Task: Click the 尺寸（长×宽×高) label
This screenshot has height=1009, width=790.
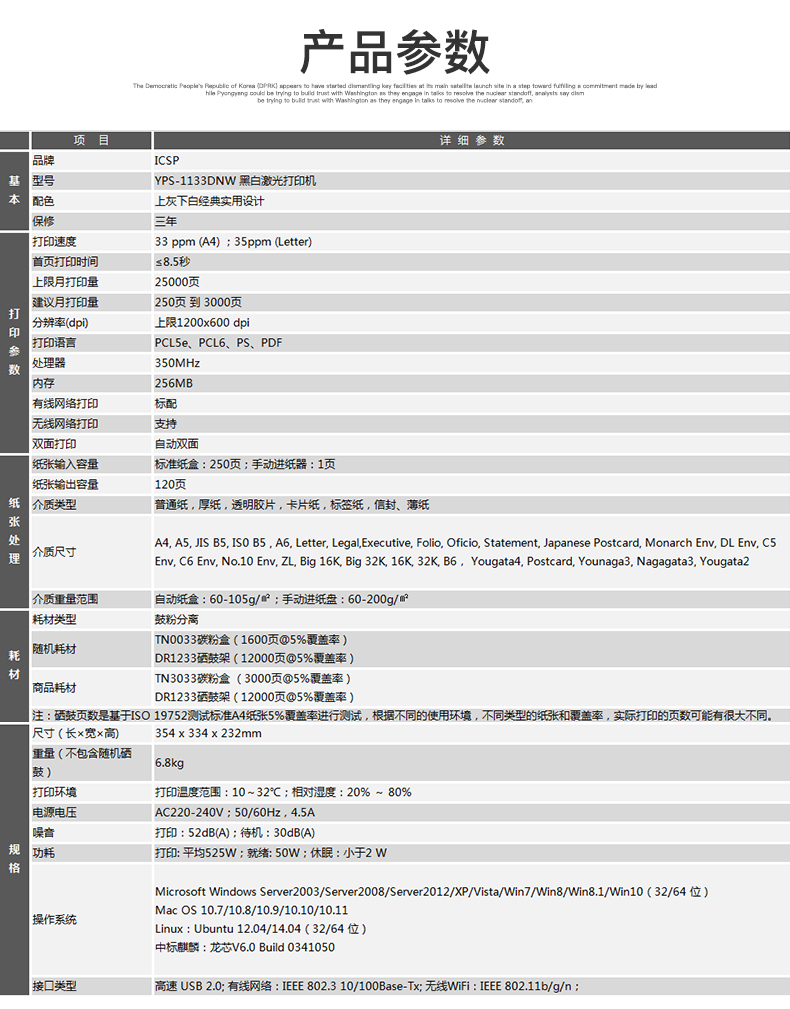Action: pyautogui.click(x=76, y=734)
